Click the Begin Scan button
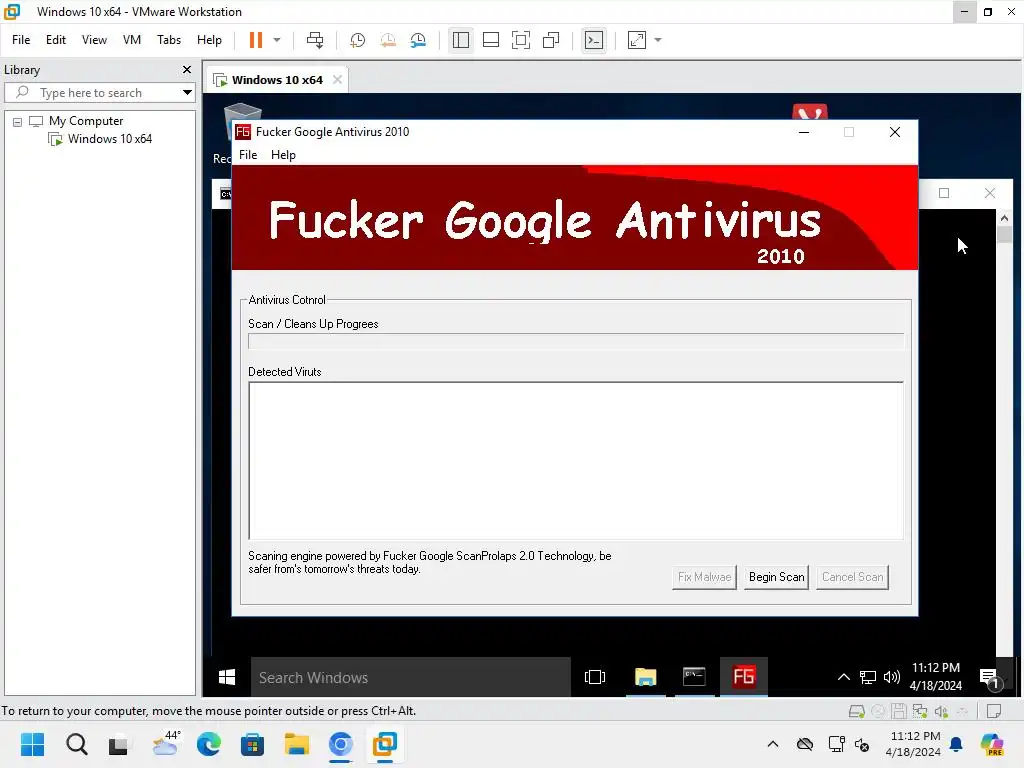 point(776,577)
